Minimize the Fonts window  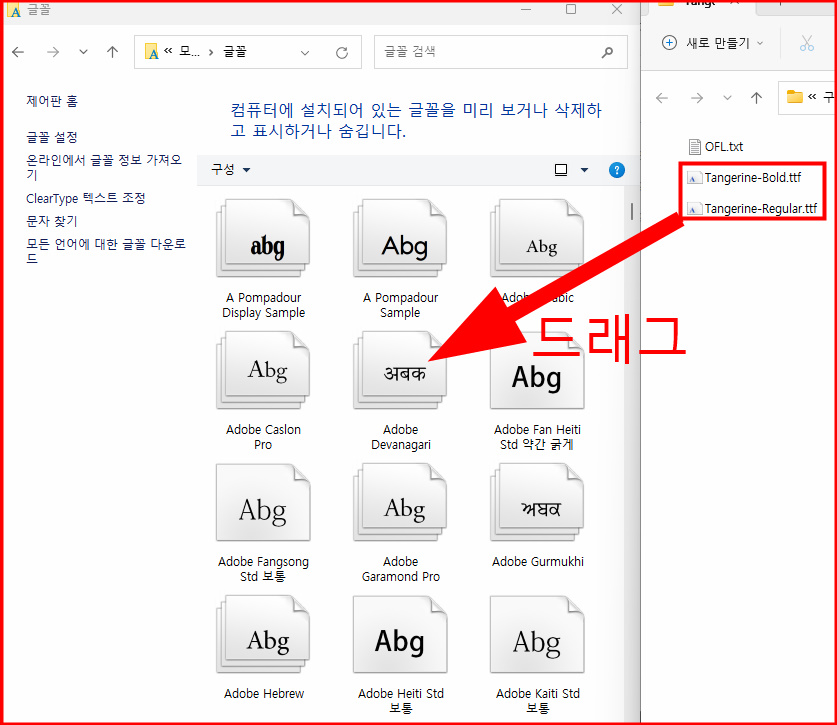point(526,9)
